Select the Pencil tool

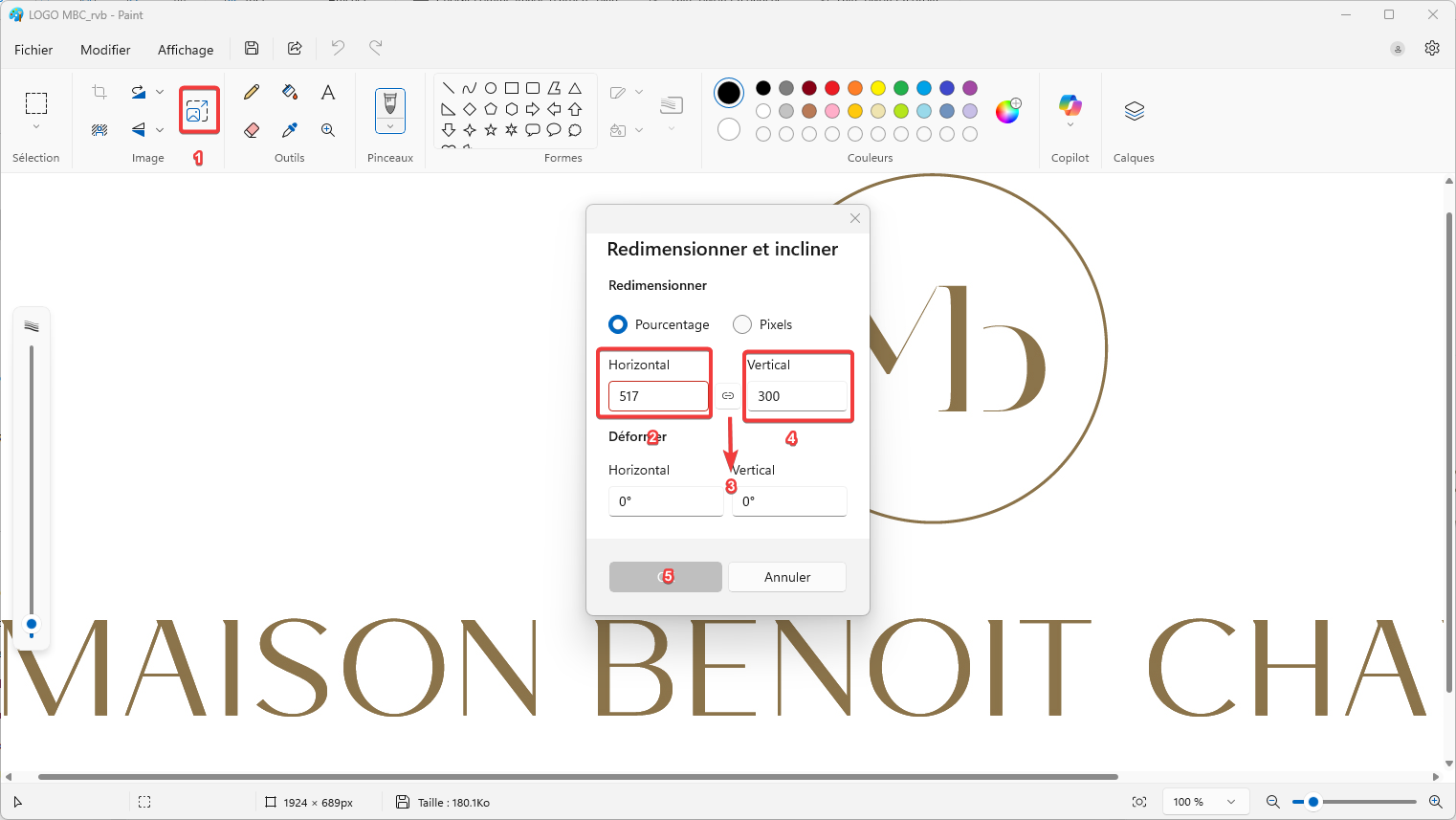[x=252, y=92]
